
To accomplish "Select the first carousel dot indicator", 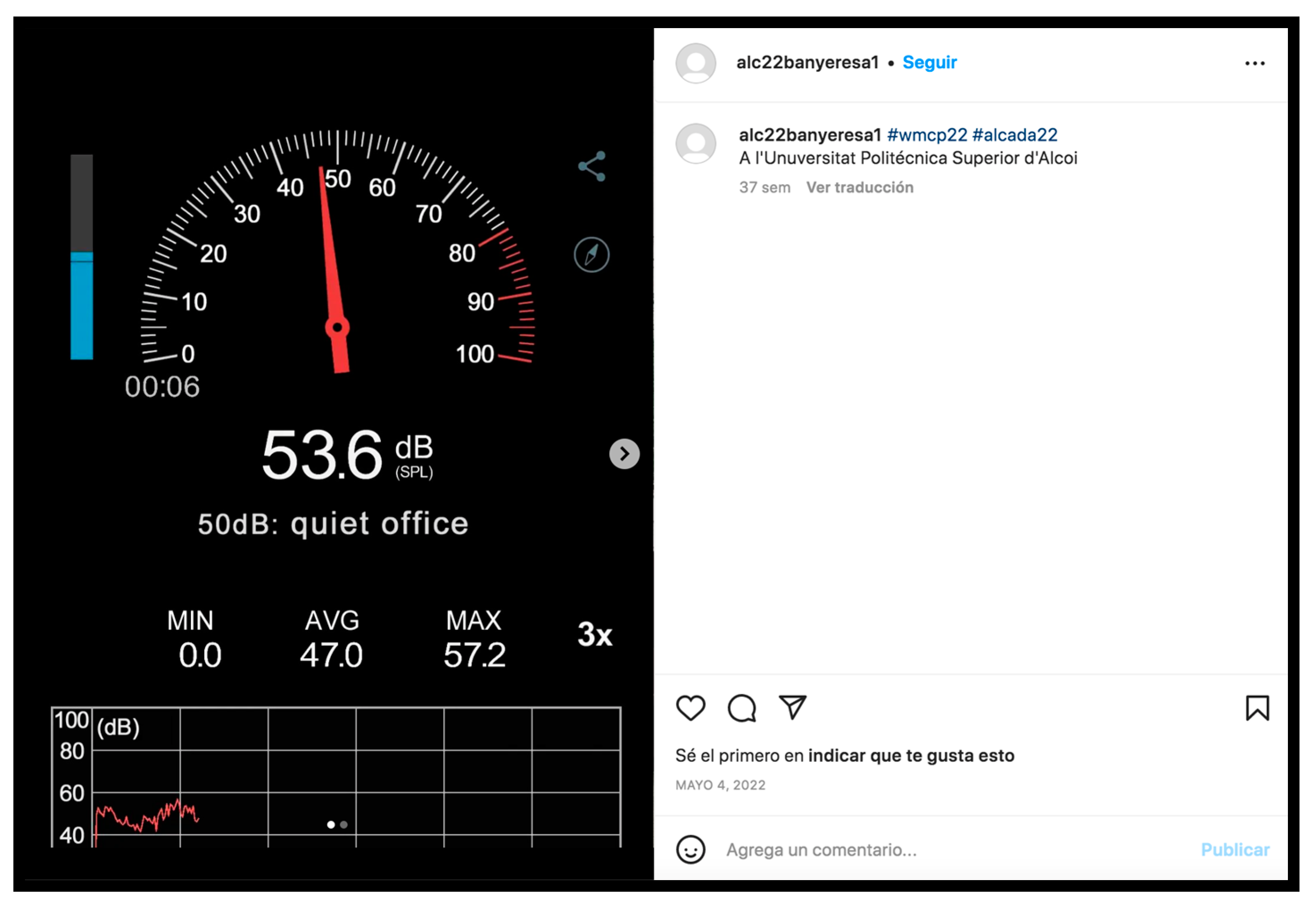I will [331, 825].
